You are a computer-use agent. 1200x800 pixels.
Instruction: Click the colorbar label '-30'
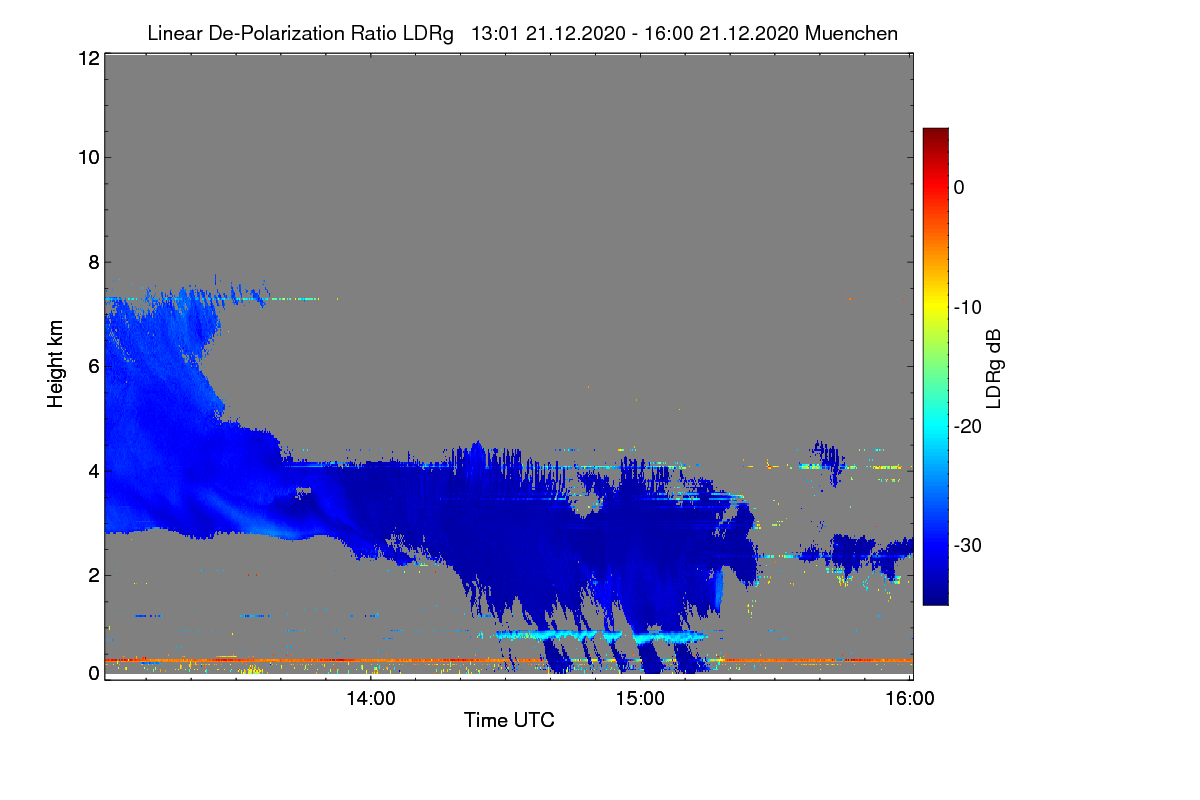[966, 545]
